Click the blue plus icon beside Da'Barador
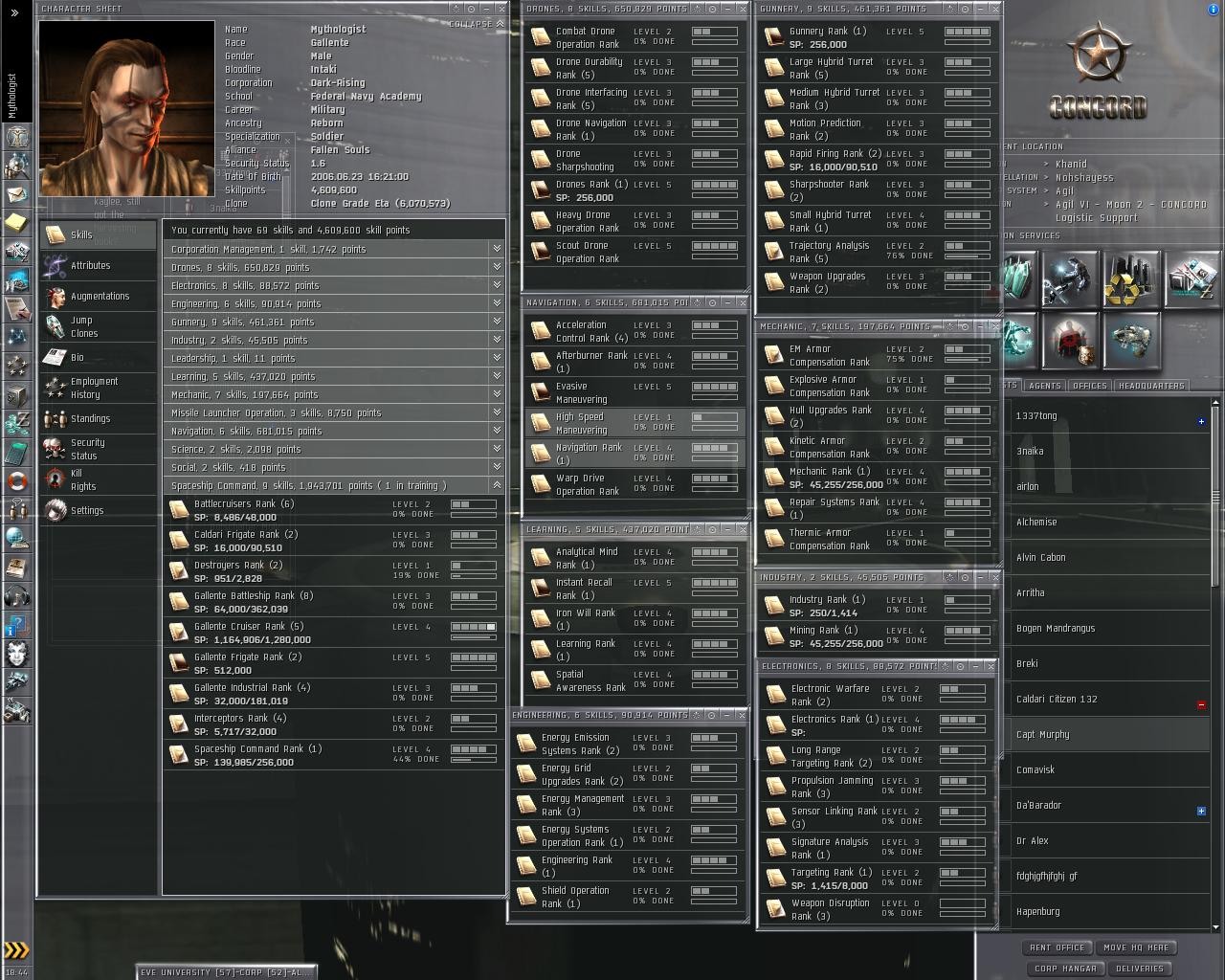This screenshot has width=1225, height=980. (1201, 811)
